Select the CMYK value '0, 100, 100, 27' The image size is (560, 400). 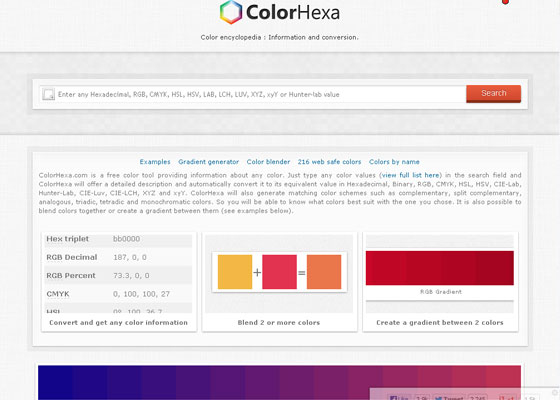[x=141, y=294]
